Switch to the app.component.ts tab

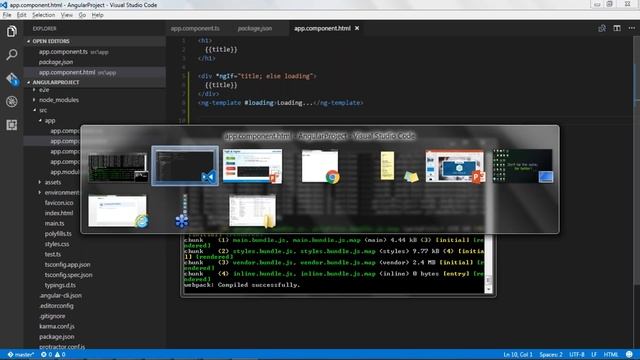[x=195, y=28]
